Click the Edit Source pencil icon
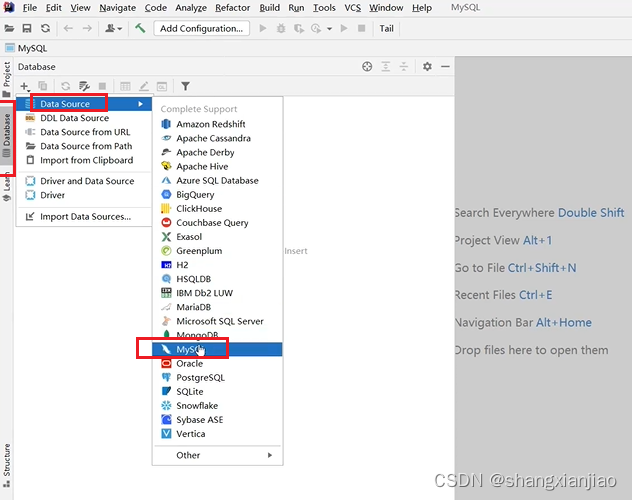This screenshot has height=500, width=632. coord(143,86)
